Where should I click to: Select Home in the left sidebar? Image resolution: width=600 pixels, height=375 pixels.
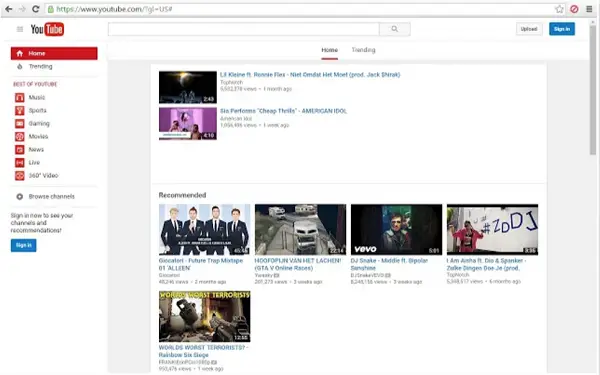click(54, 54)
